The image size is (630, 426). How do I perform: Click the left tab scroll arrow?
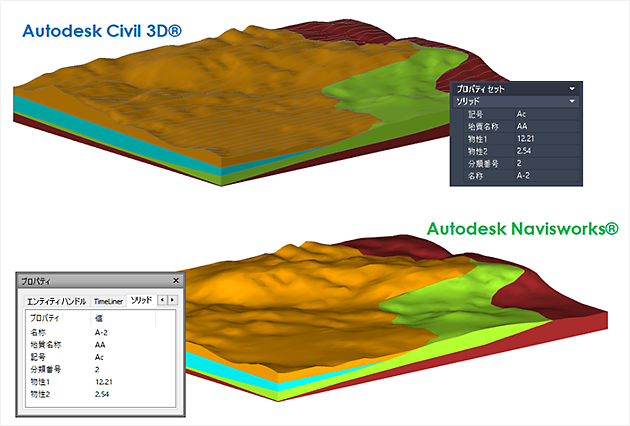coord(162,300)
